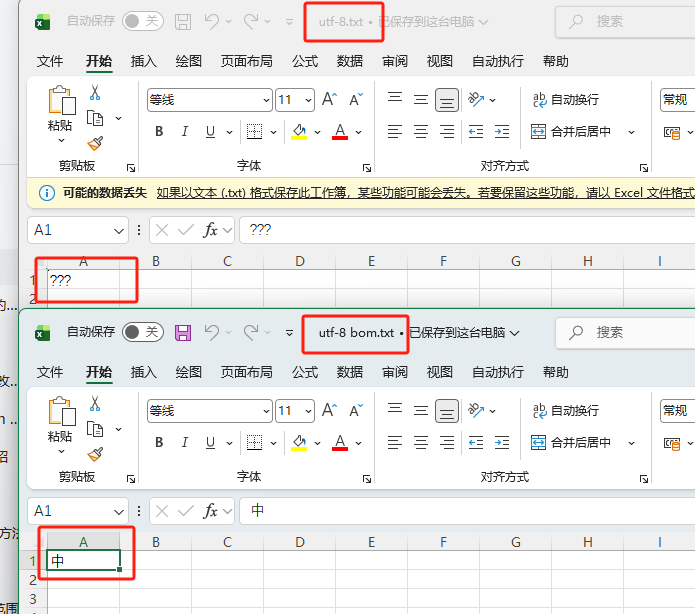
Task: Apply italic formatting in utf-8 bom.txt window
Action: pos(184,442)
